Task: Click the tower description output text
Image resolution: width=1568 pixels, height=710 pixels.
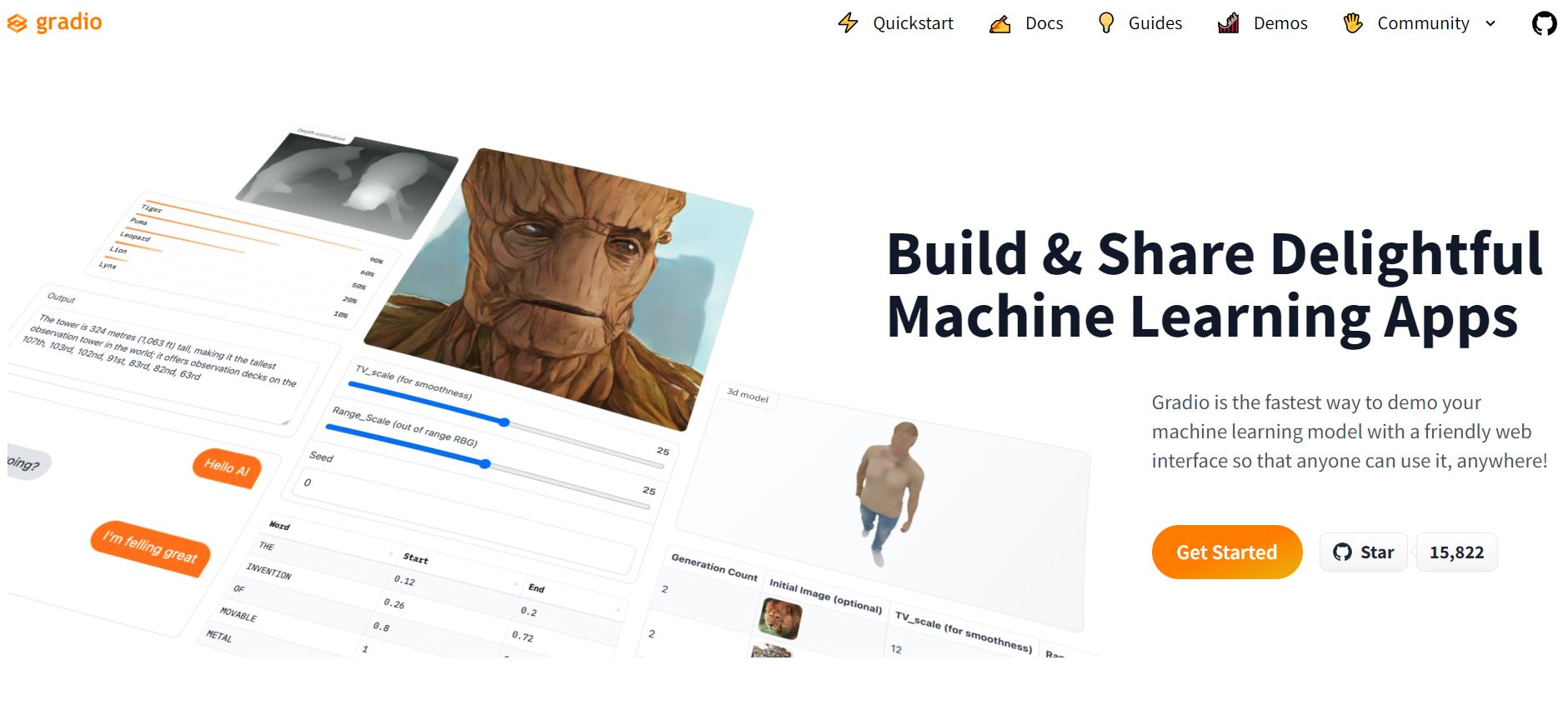Action: (158, 348)
